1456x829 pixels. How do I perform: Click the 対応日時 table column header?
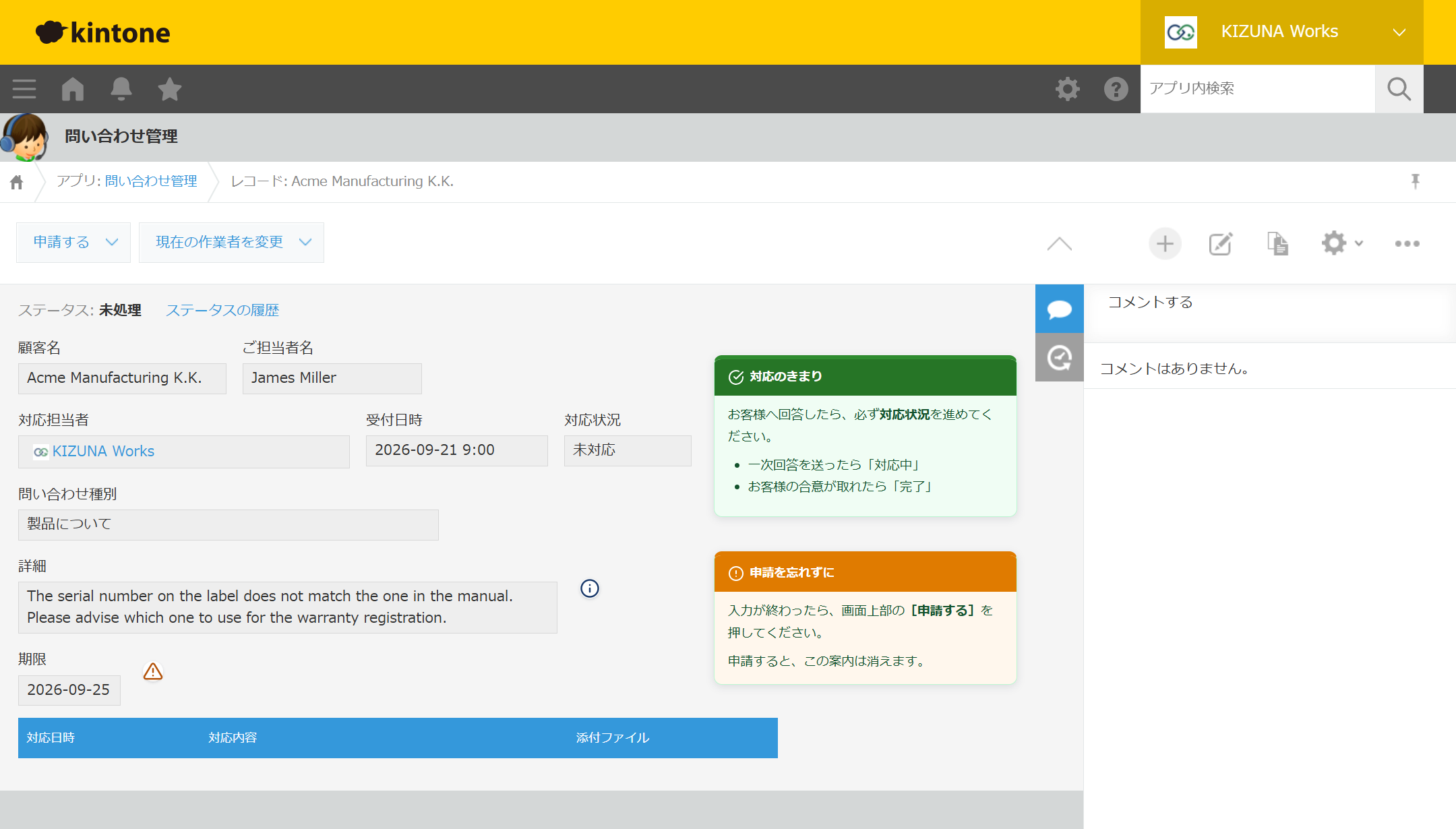51,738
